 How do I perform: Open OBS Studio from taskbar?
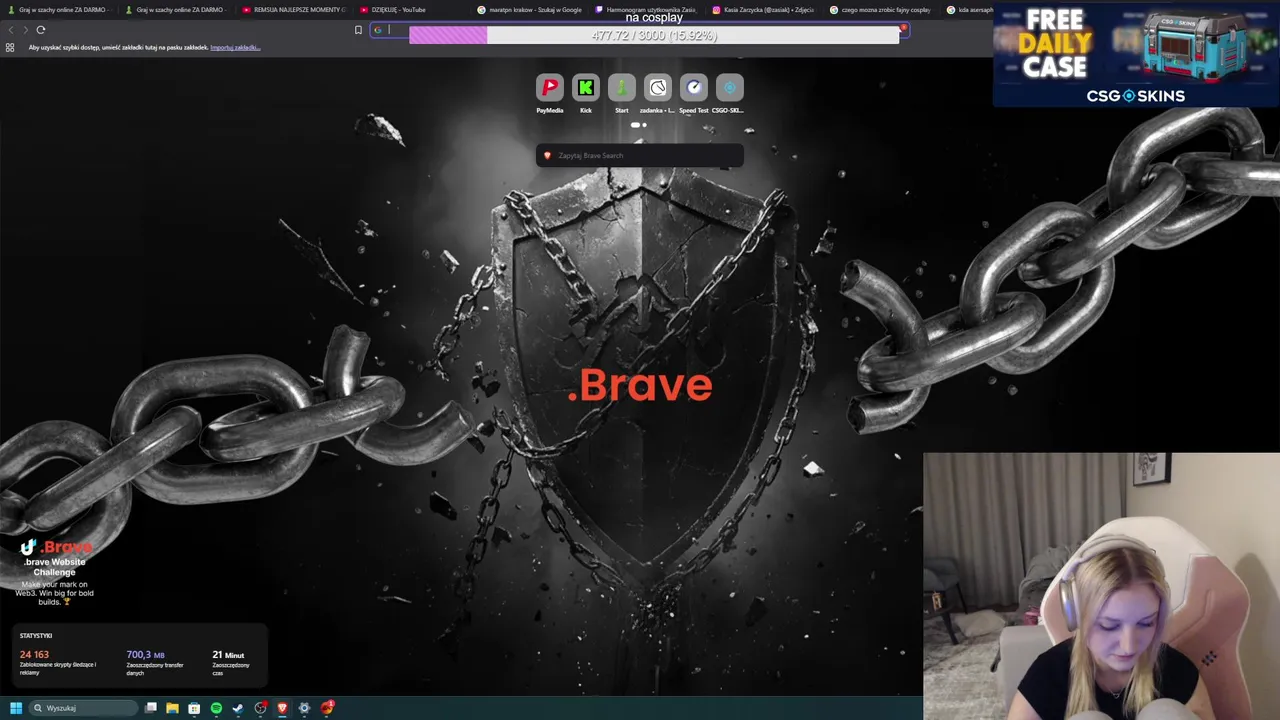coord(260,708)
